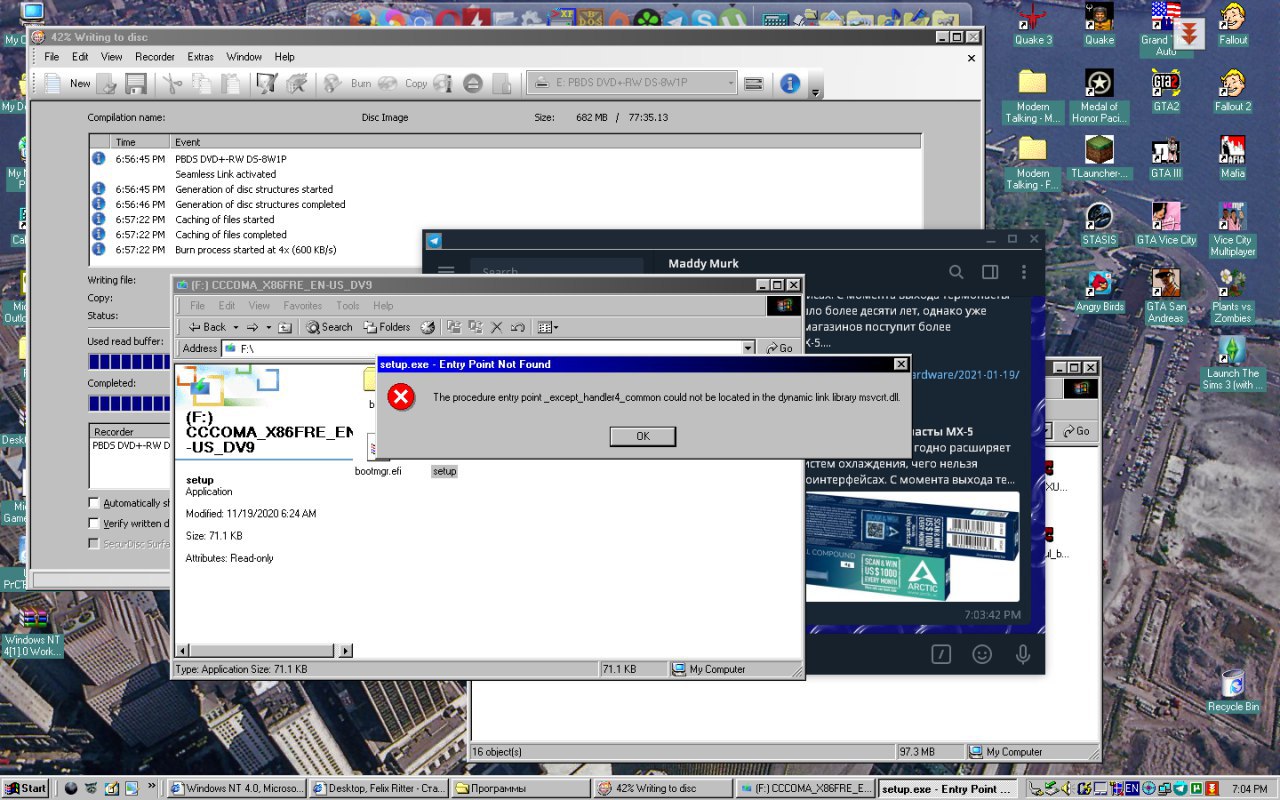Click the Arctic MX-5 image thumbnail in Telegram
Image resolution: width=1280 pixels, height=800 pixels.
[913, 547]
